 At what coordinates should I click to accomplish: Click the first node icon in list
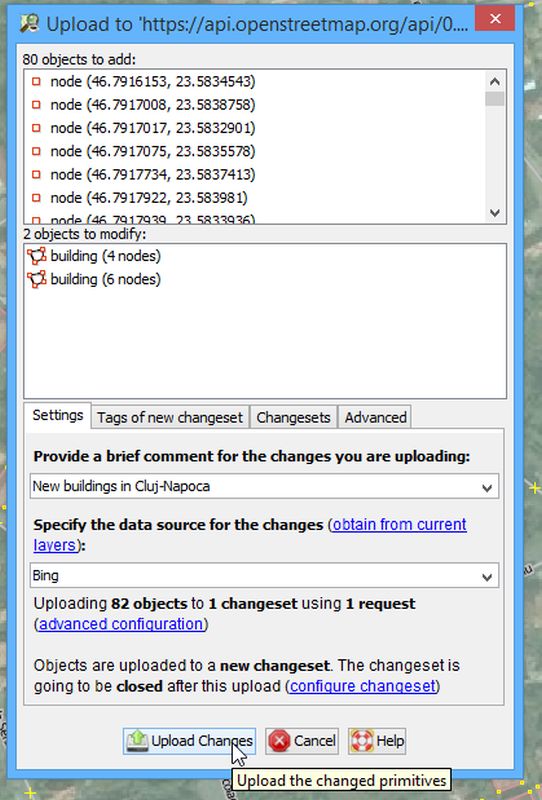click(36, 82)
